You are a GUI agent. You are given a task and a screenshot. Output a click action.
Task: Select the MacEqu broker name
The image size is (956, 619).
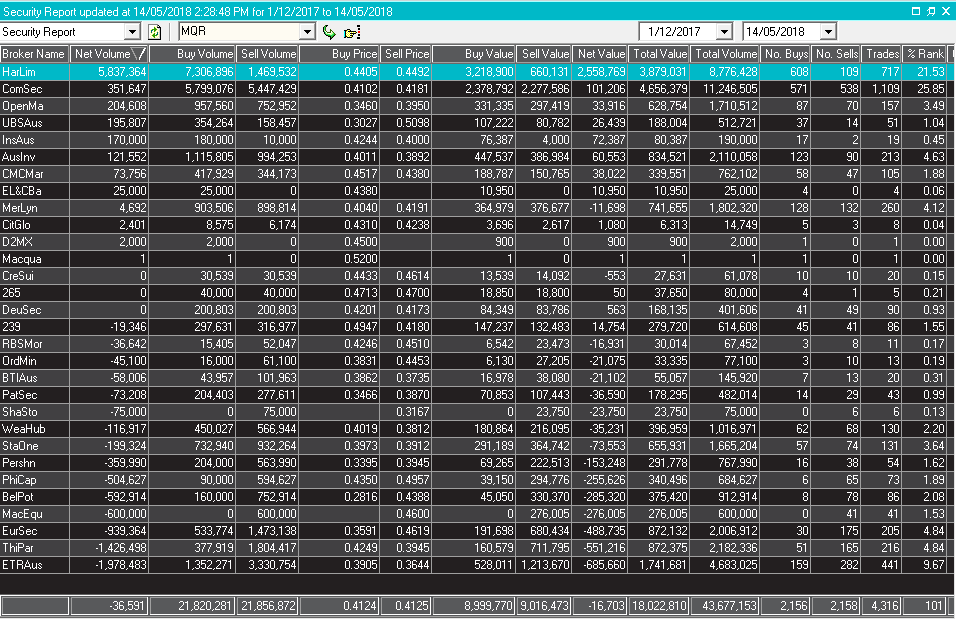tap(23, 515)
